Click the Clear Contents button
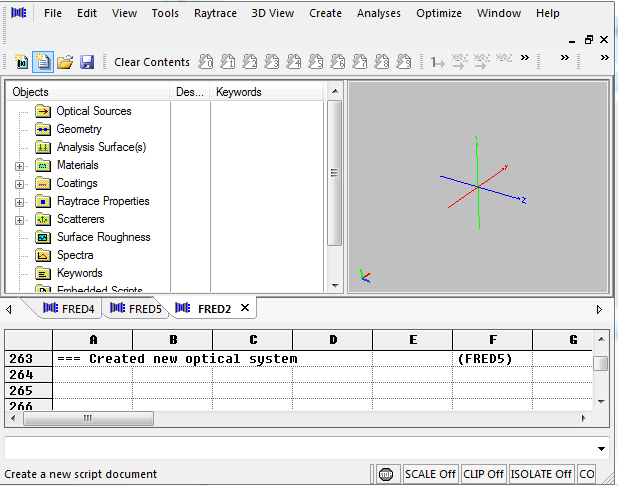This screenshot has height=486, width=618. (x=152, y=62)
